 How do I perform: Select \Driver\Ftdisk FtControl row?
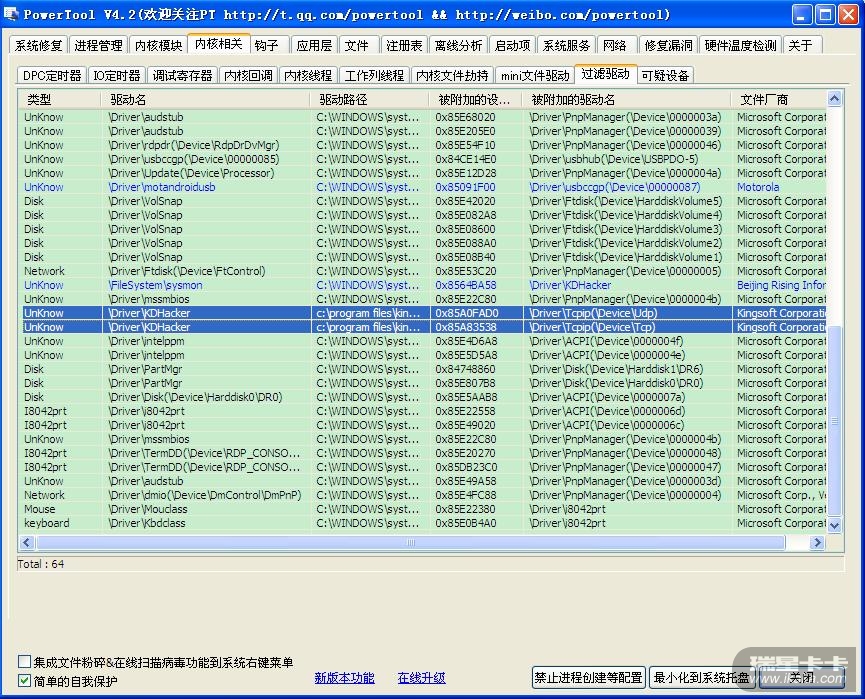425,271
